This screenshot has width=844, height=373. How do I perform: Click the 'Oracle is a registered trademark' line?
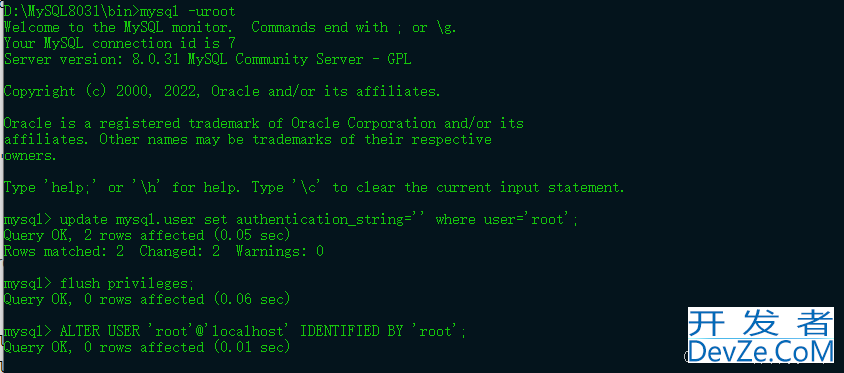pyautogui.click(x=264, y=123)
